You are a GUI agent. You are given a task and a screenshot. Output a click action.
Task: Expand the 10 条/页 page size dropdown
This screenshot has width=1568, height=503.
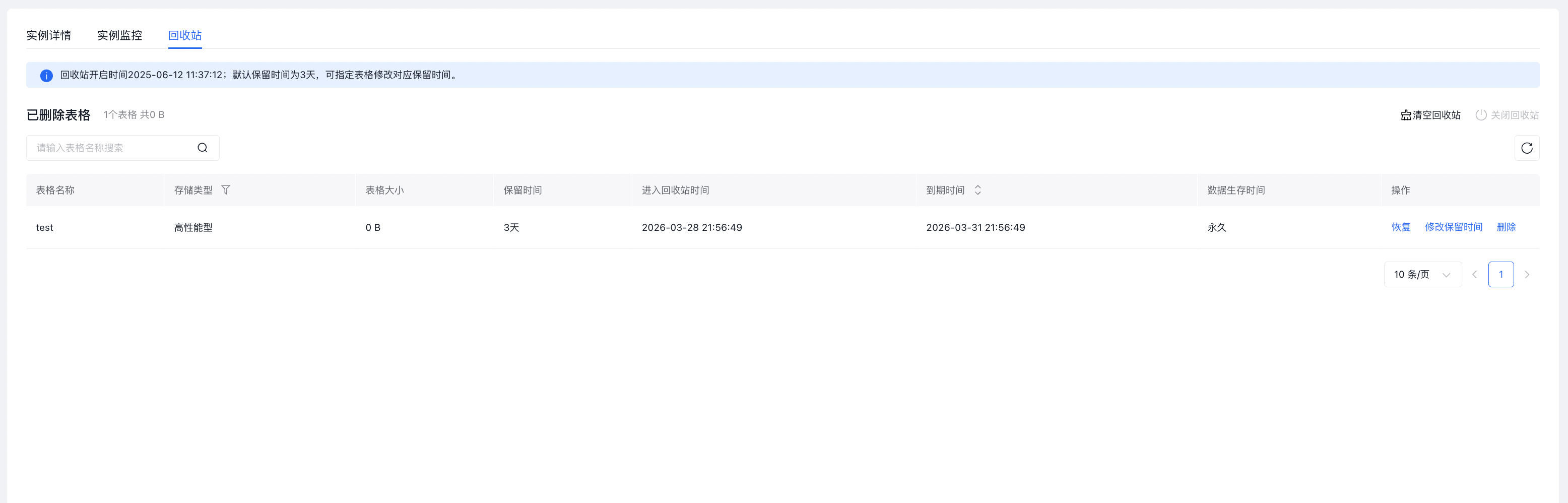pyautogui.click(x=1422, y=275)
